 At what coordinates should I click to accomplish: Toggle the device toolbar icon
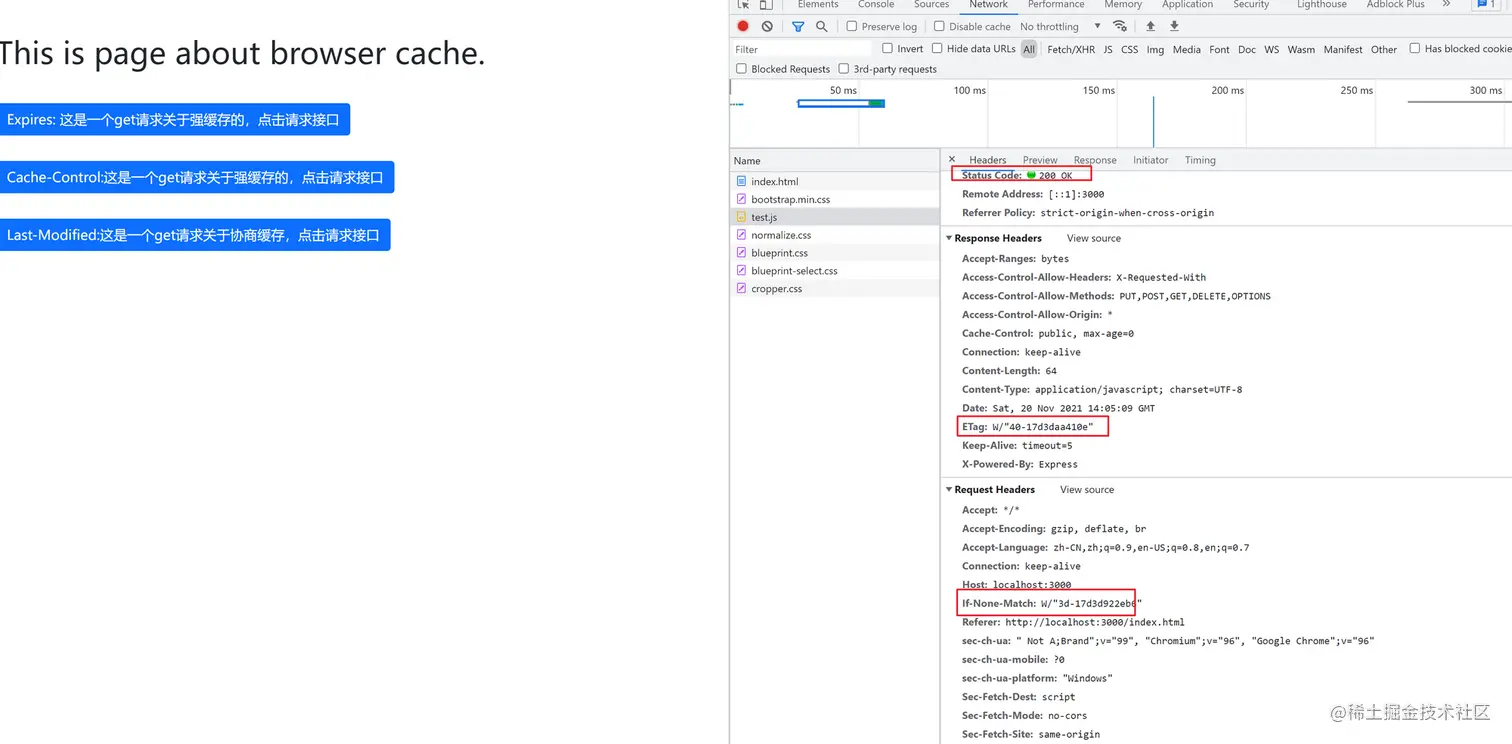(766, 5)
